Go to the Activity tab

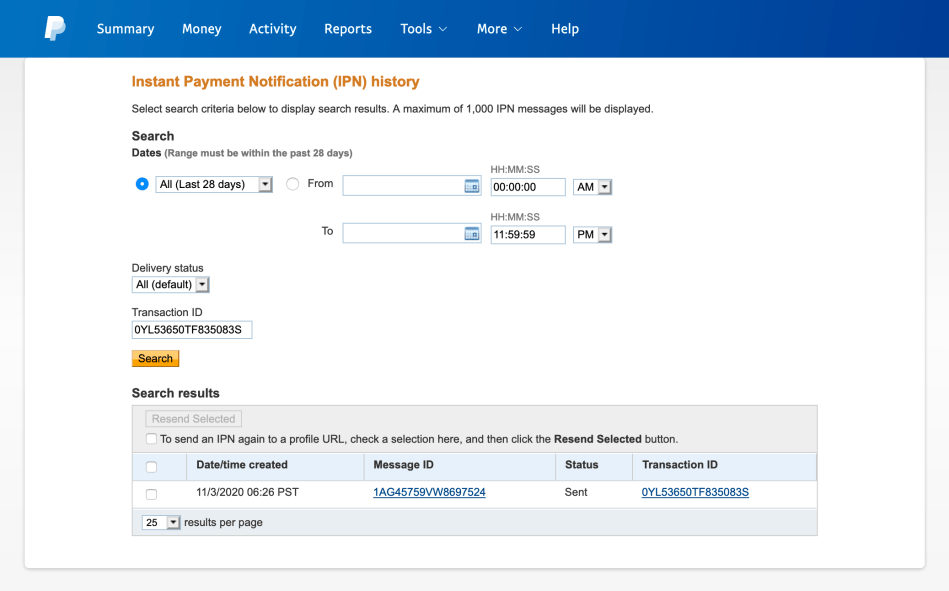(272, 29)
